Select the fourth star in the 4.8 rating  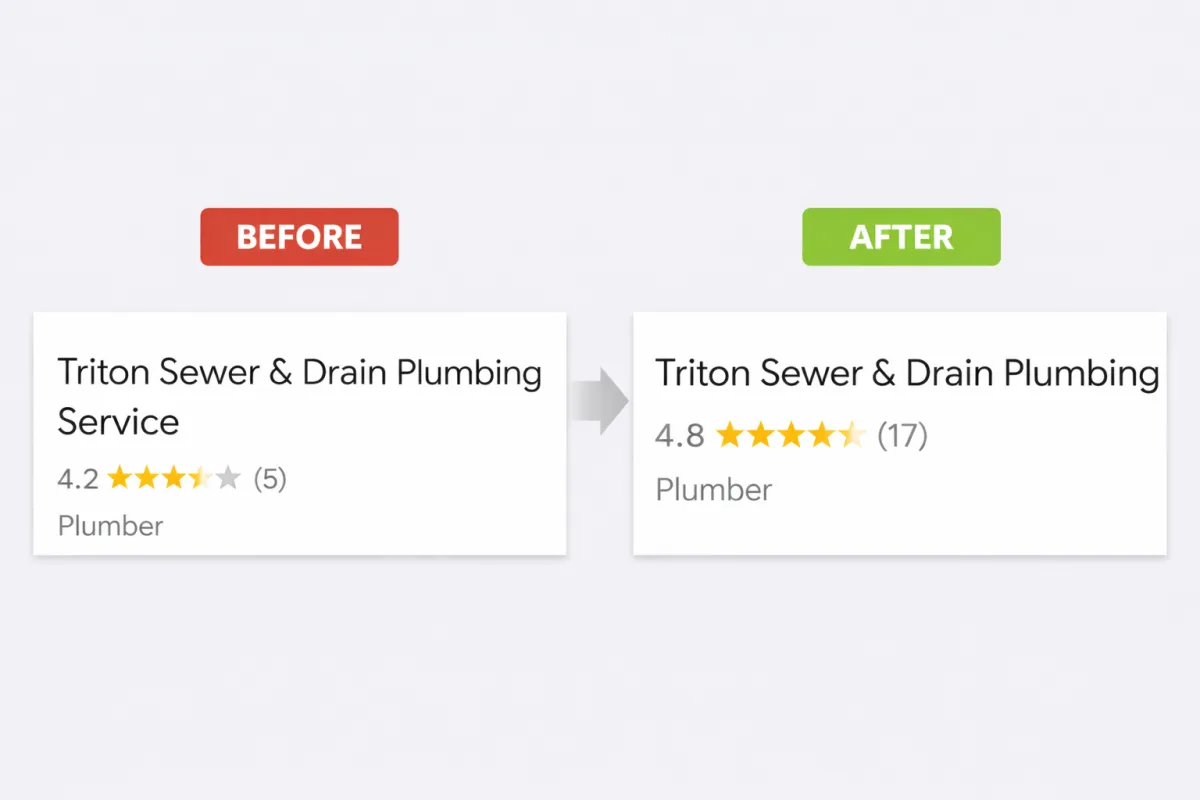coord(821,435)
